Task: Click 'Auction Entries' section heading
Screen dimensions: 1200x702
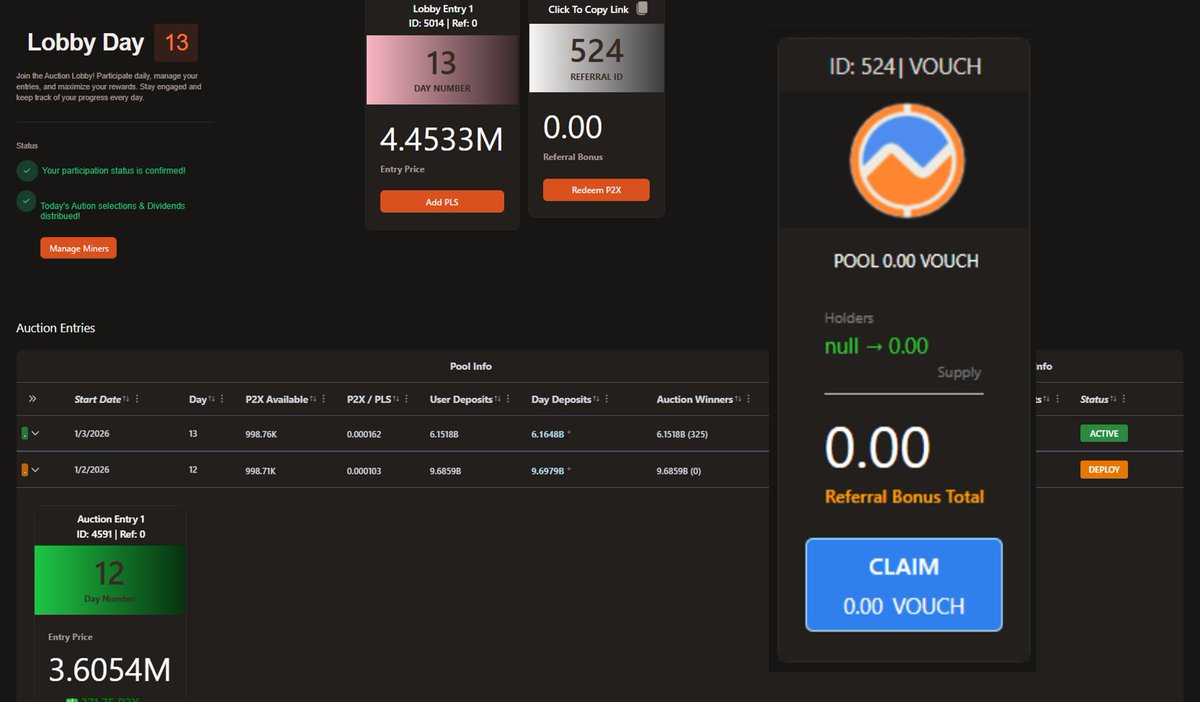Action: pyautogui.click(x=56, y=328)
